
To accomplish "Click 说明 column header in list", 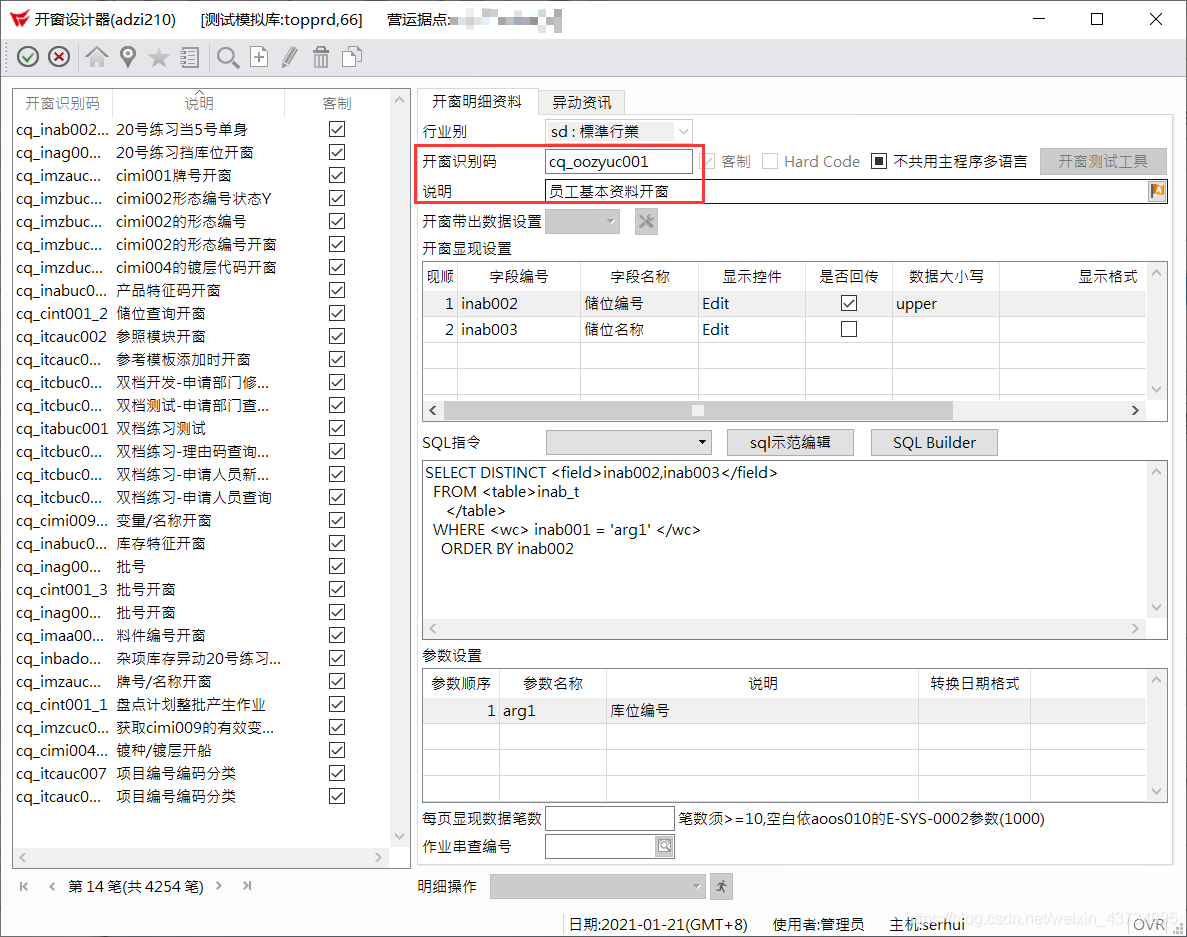I will pos(199,104).
